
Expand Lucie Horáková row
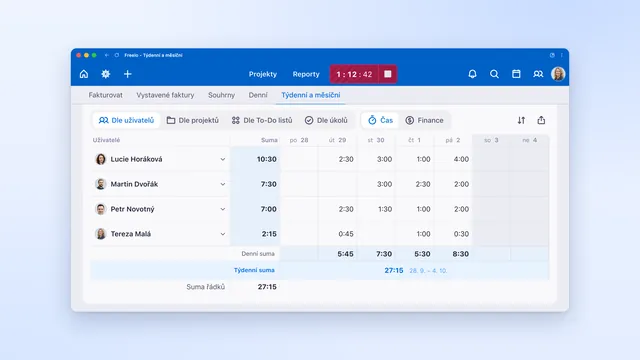click(223, 159)
